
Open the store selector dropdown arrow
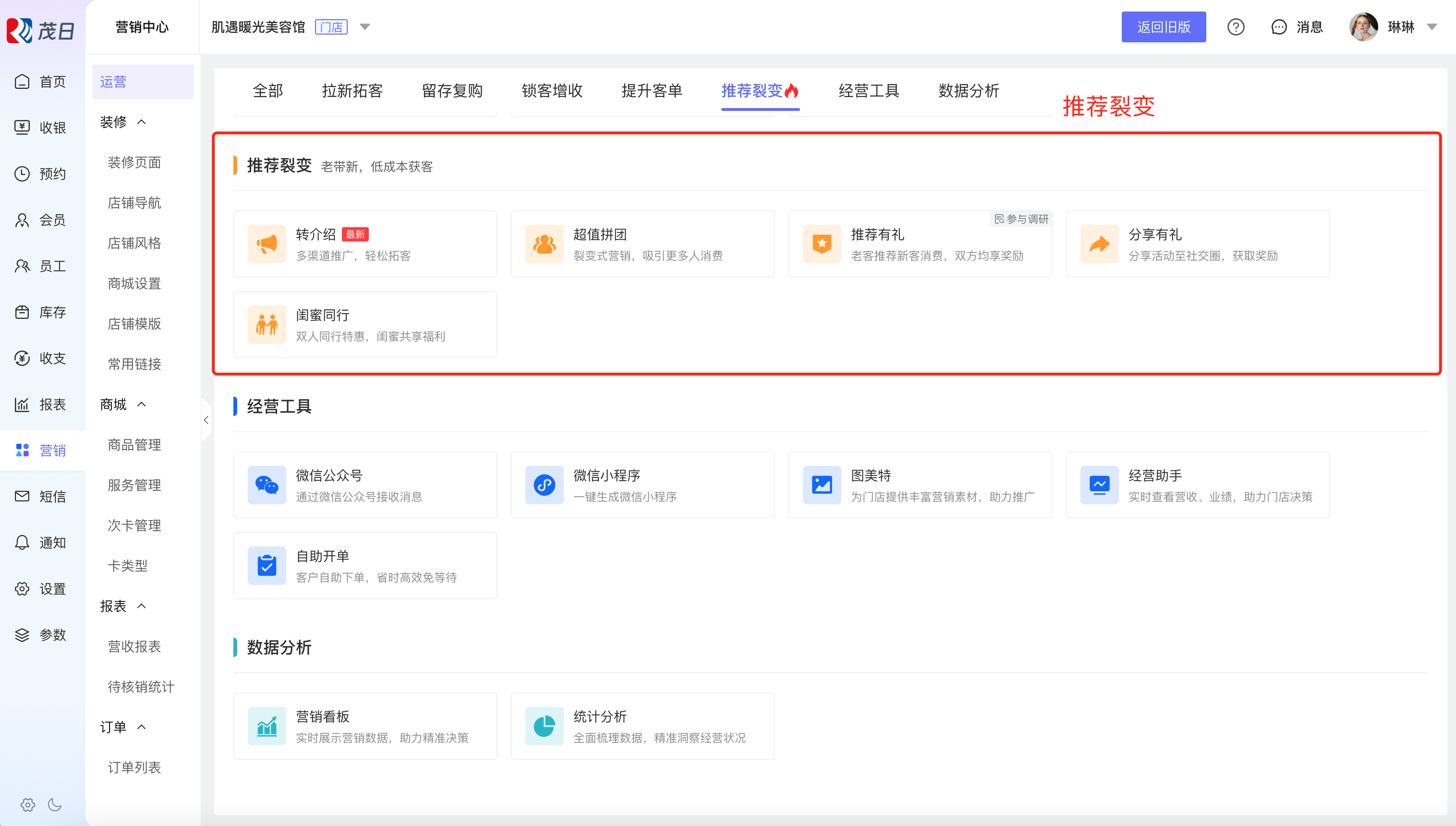click(x=364, y=27)
